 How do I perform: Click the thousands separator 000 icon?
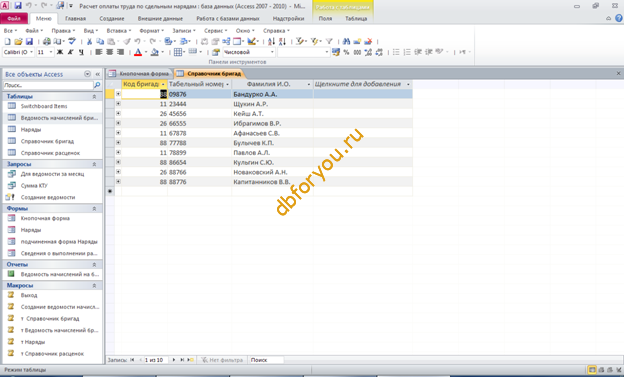[x=357, y=52]
